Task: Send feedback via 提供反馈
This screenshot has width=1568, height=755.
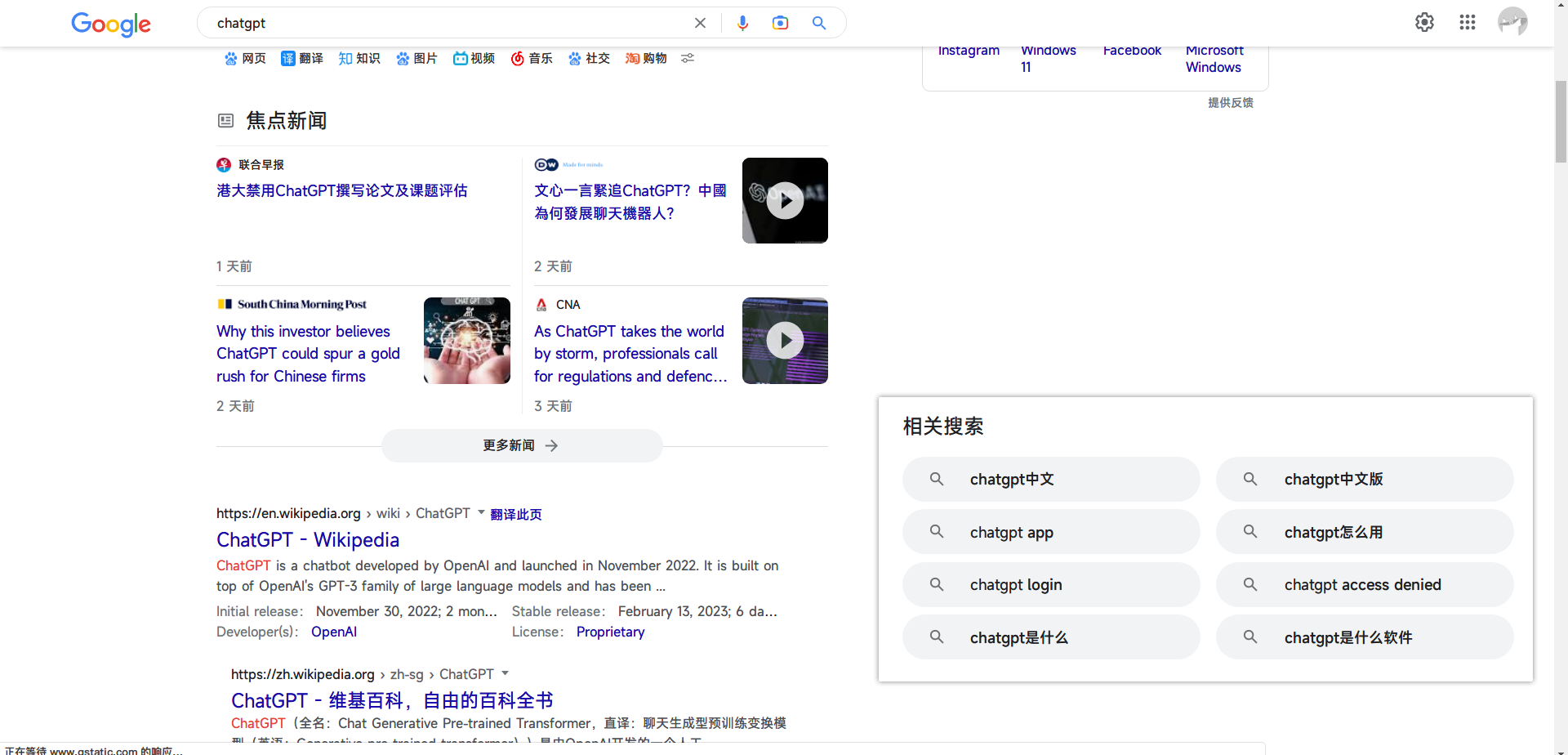Action: [x=1231, y=102]
